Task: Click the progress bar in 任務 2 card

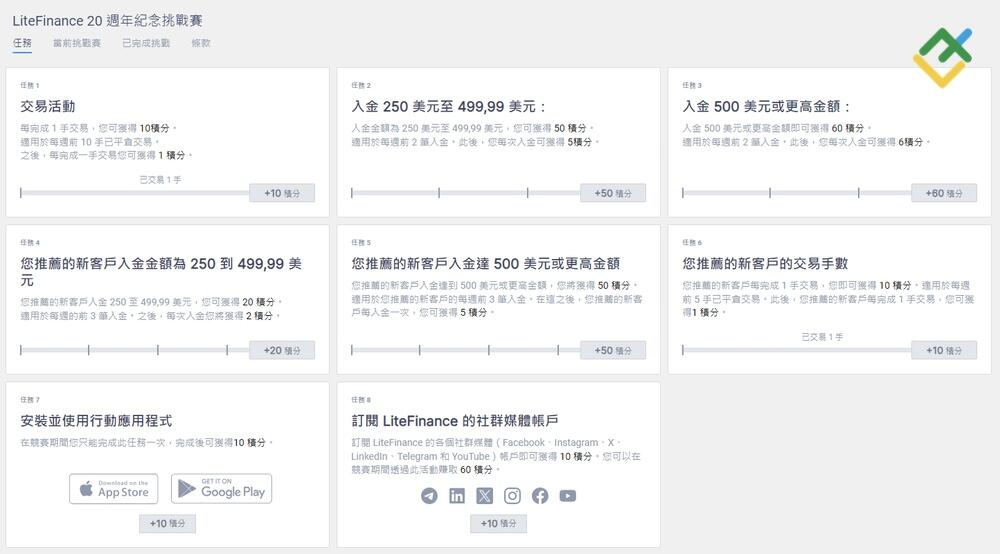Action: 466,193
